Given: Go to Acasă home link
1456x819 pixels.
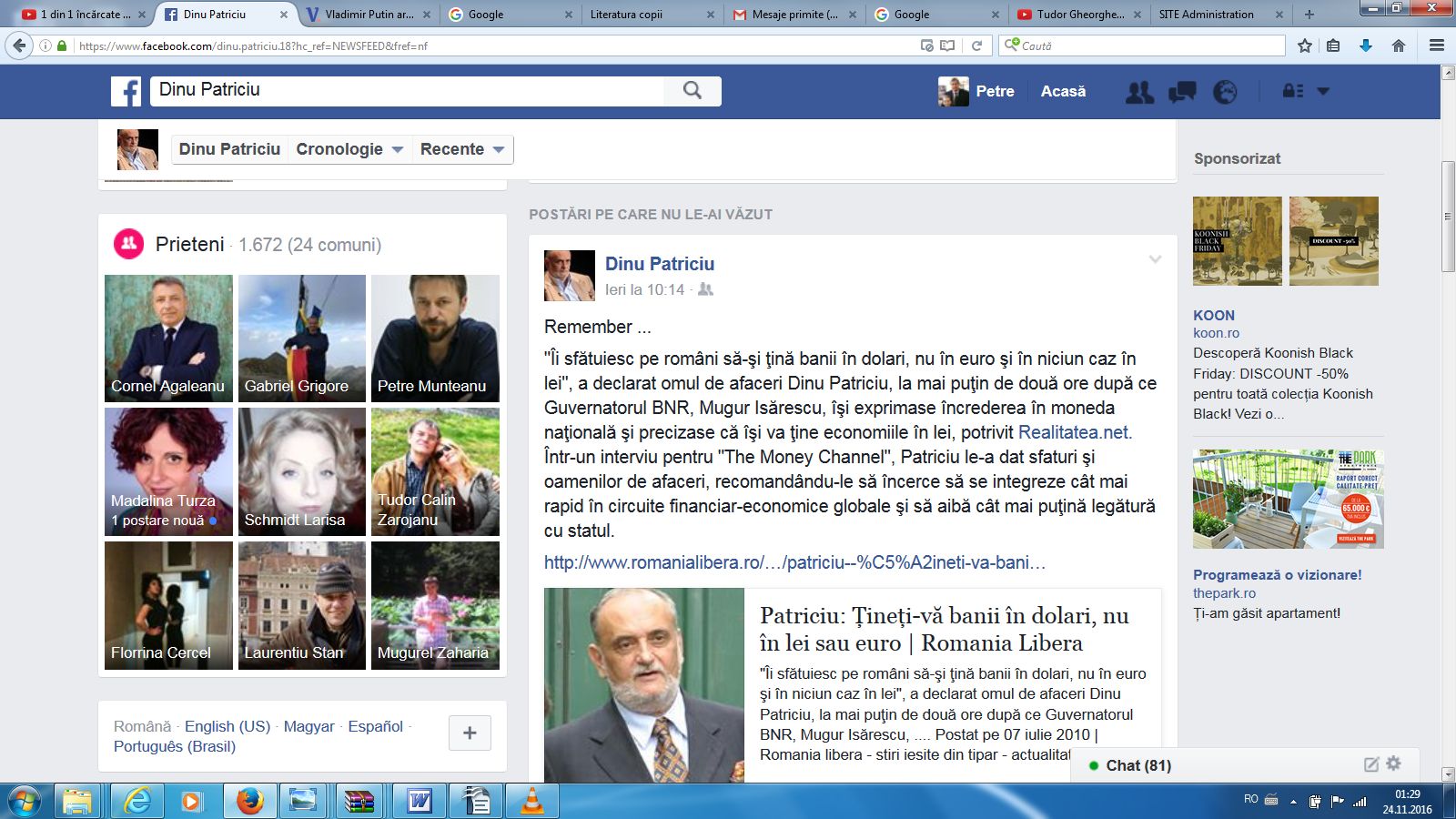Looking at the screenshot, I should [1063, 91].
